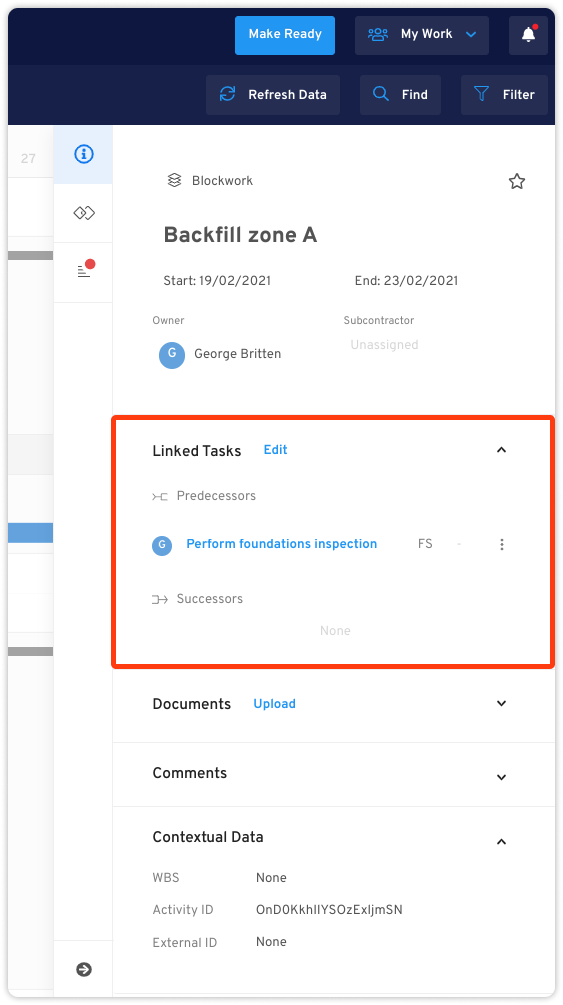Click the Blockwork layers icon
The width and height of the screenshot is (563, 1005).
click(174, 181)
